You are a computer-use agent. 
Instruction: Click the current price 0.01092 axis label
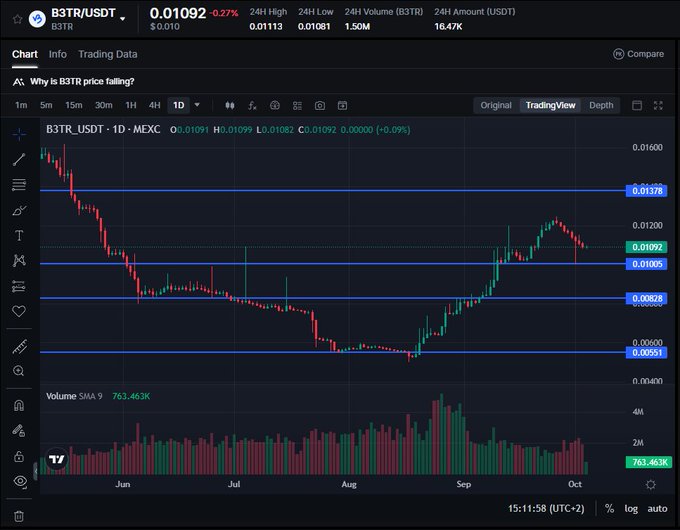tap(647, 247)
